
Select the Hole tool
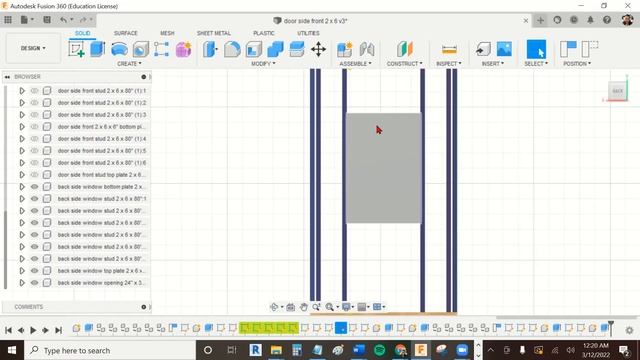click(x=140, y=49)
